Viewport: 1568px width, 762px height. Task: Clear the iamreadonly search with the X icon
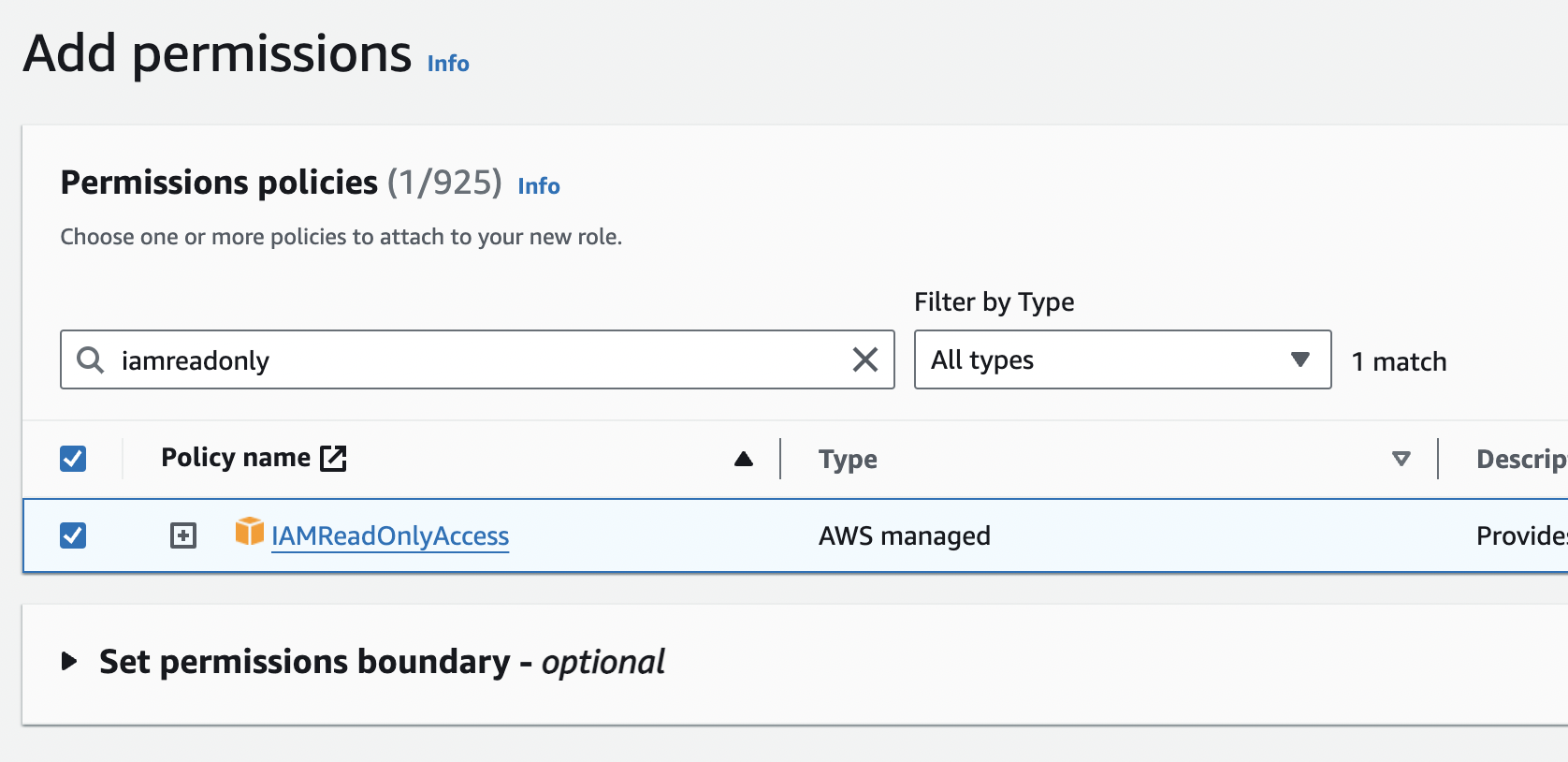(864, 359)
